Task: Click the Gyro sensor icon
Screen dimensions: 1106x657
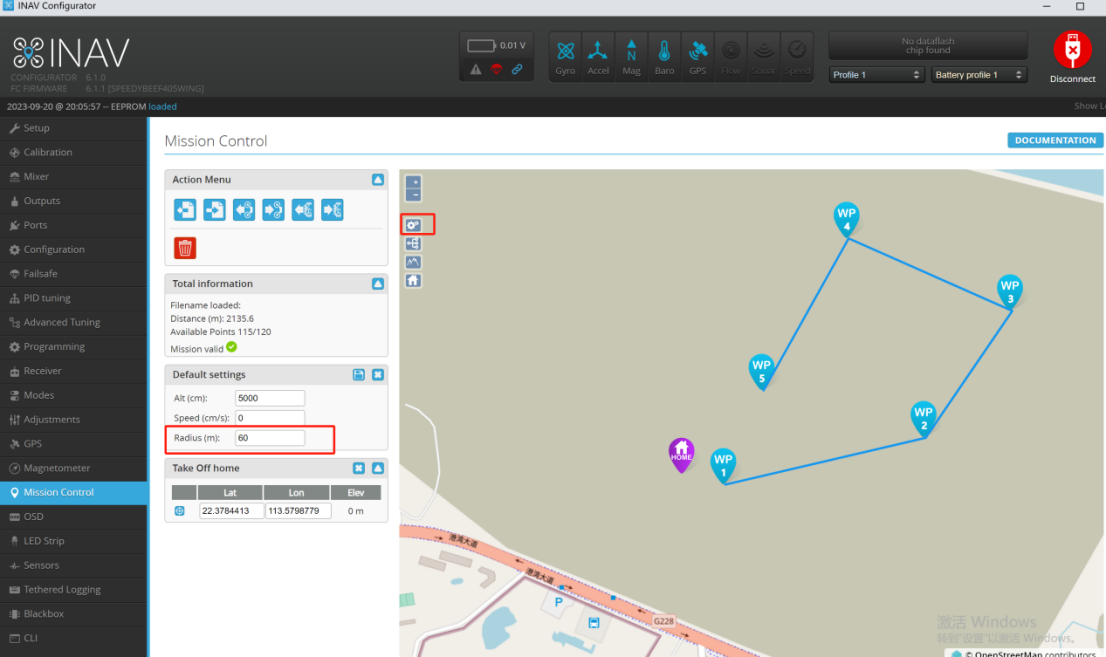Action: (x=565, y=57)
